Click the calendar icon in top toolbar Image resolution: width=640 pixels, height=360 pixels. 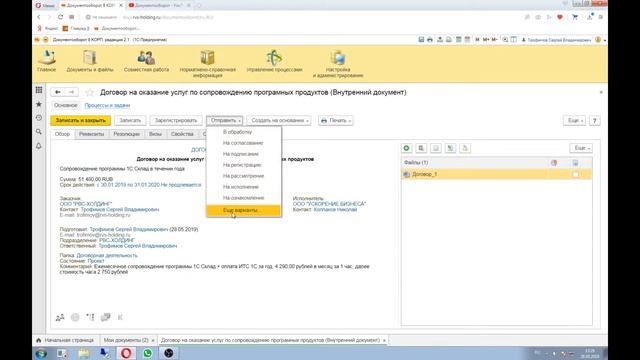(x=467, y=40)
